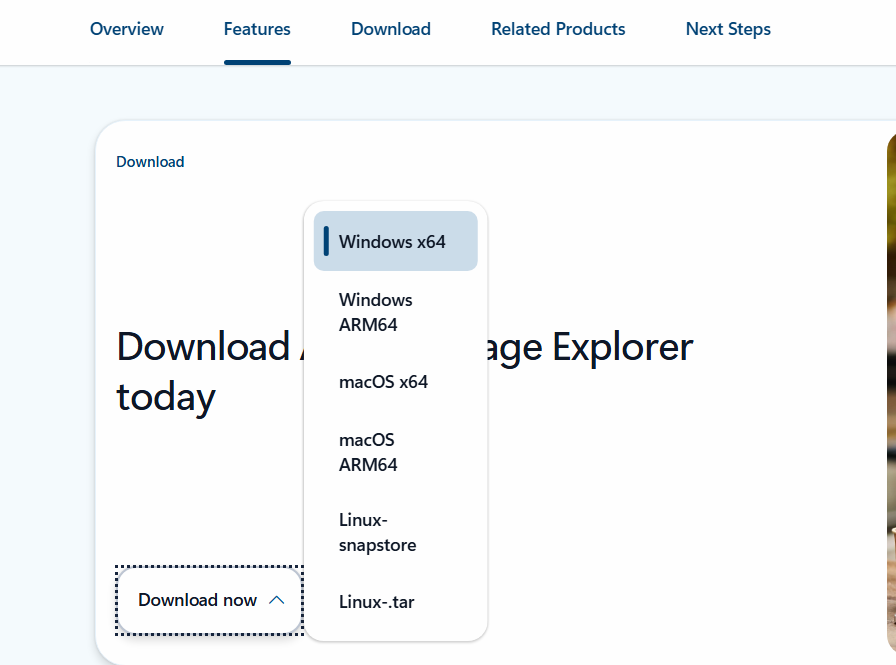This screenshot has height=665, width=896.
Task: Click the word today in the heading
Action: coord(166,398)
